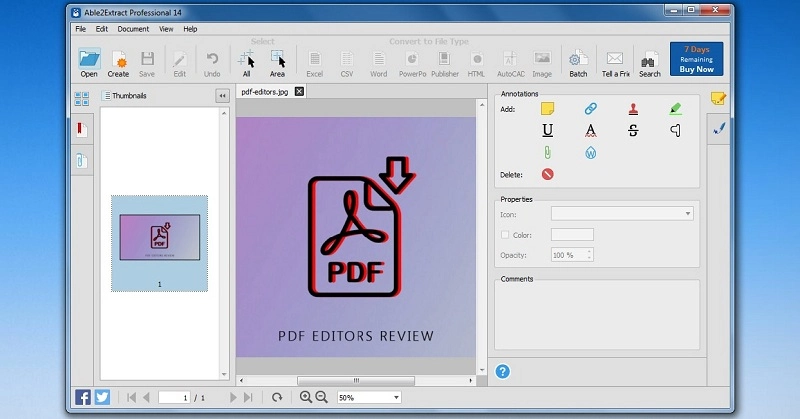Enable the Color checkbox in Properties
800x419 pixels.
click(x=505, y=235)
